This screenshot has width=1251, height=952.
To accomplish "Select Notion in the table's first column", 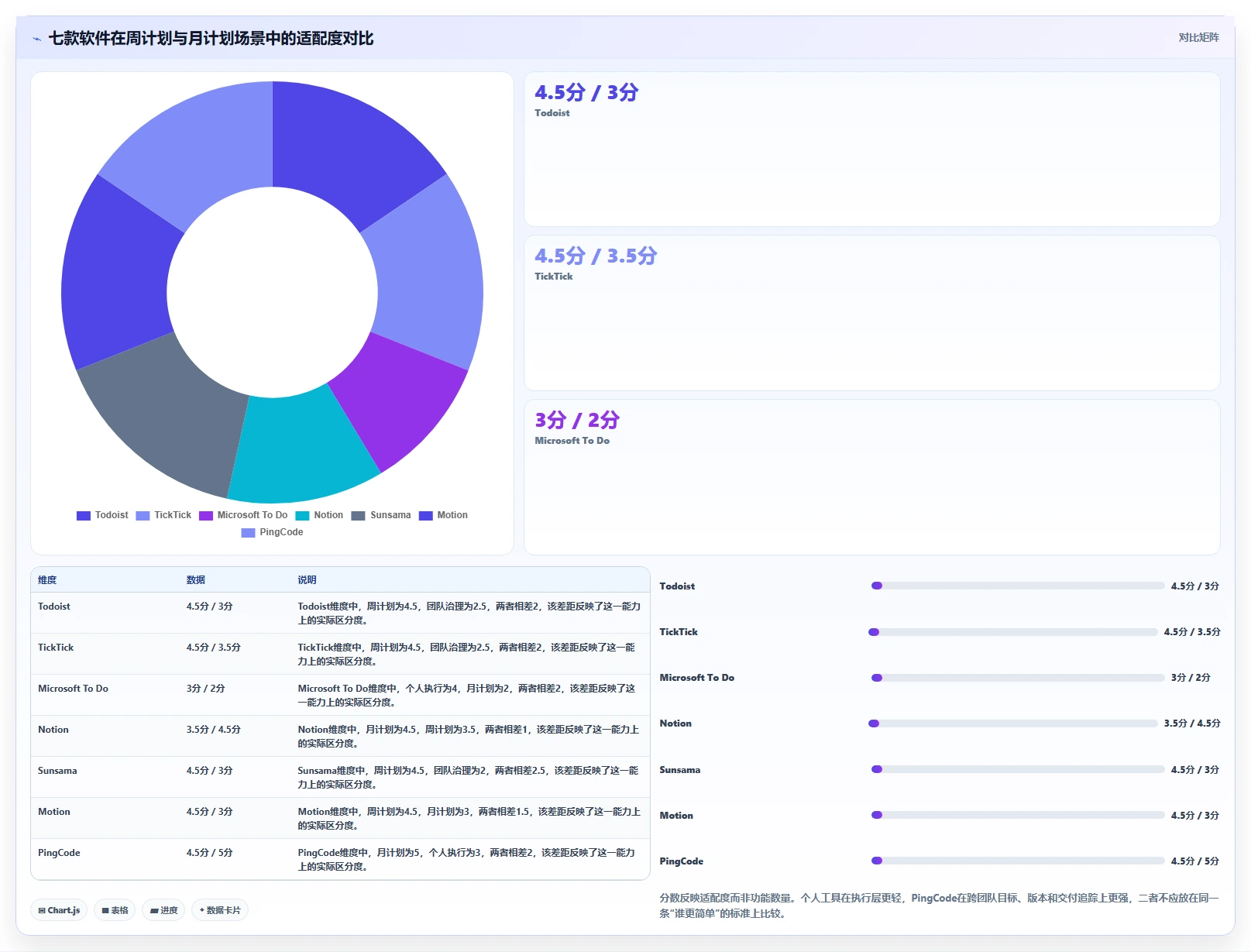I will (53, 730).
